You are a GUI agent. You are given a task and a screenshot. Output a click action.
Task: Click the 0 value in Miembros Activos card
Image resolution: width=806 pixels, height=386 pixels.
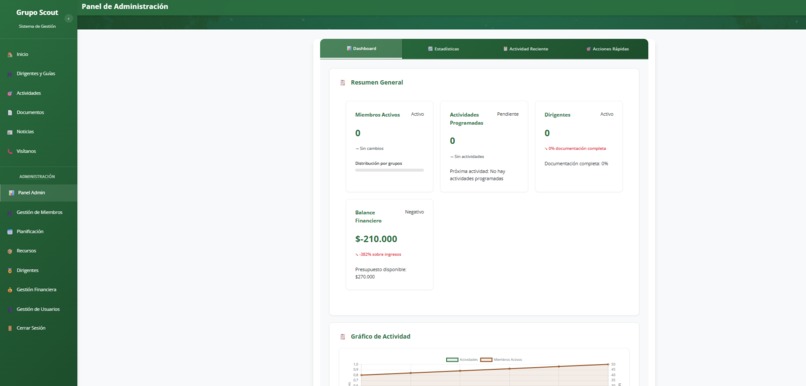[358, 133]
